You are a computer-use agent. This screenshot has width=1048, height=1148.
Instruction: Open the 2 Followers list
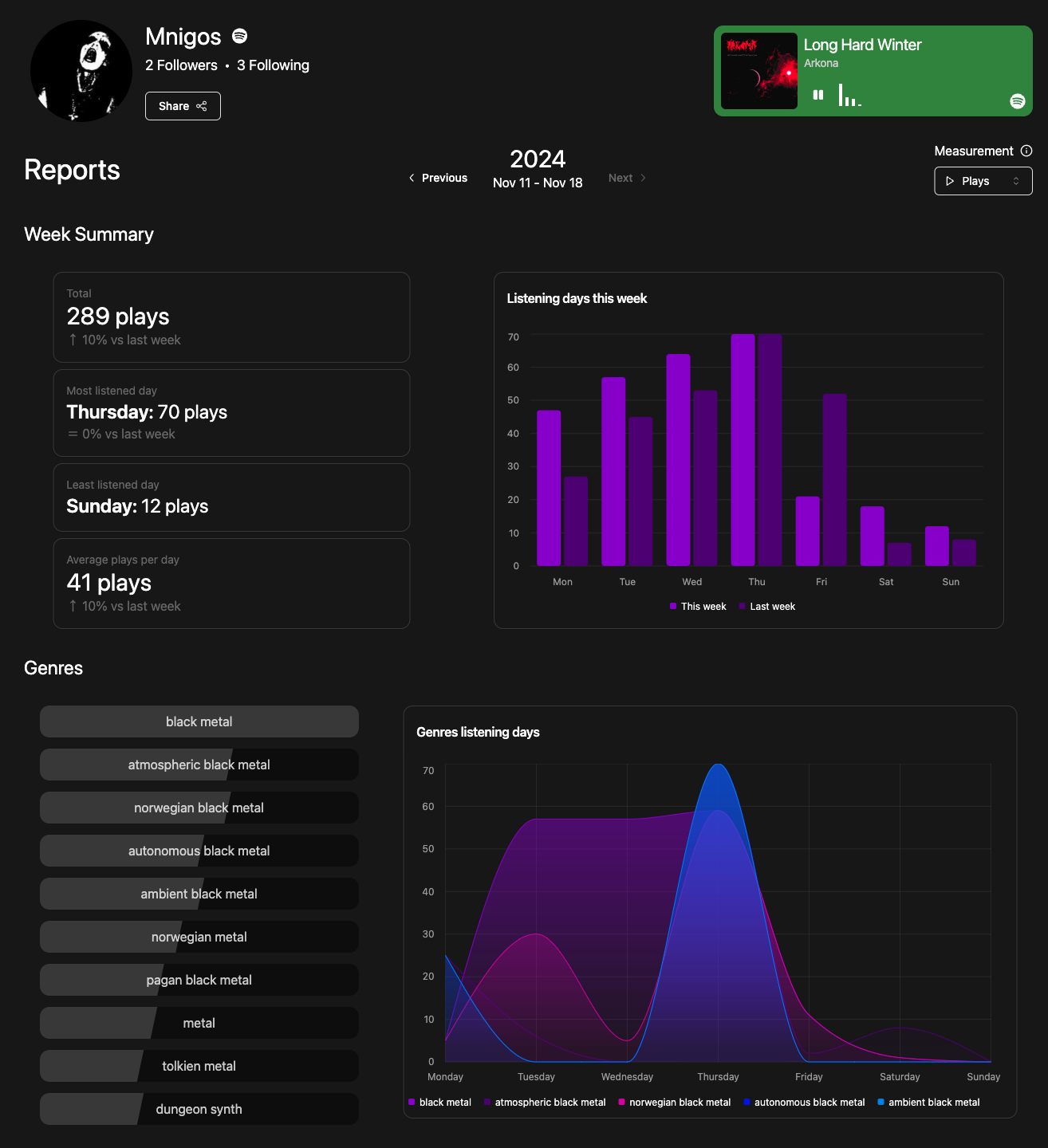tap(181, 65)
